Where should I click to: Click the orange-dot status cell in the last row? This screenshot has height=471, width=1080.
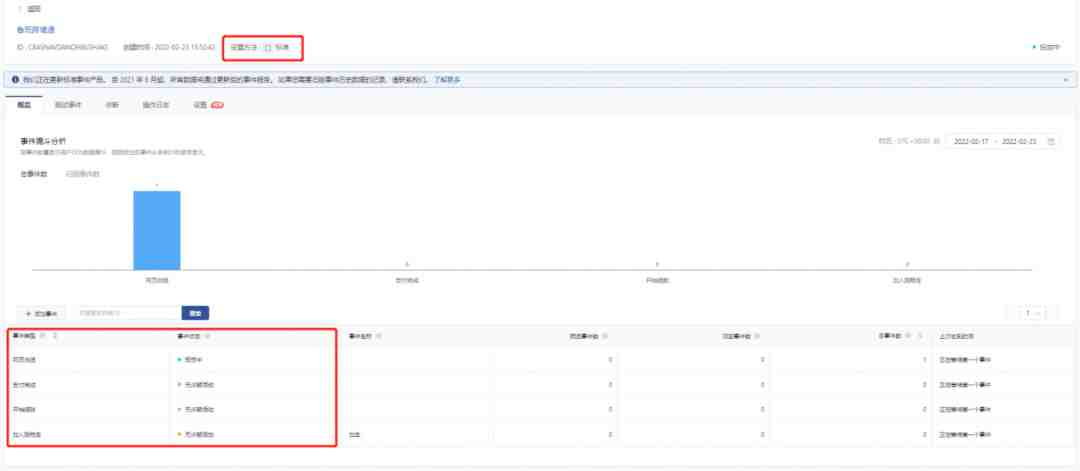click(x=196, y=435)
